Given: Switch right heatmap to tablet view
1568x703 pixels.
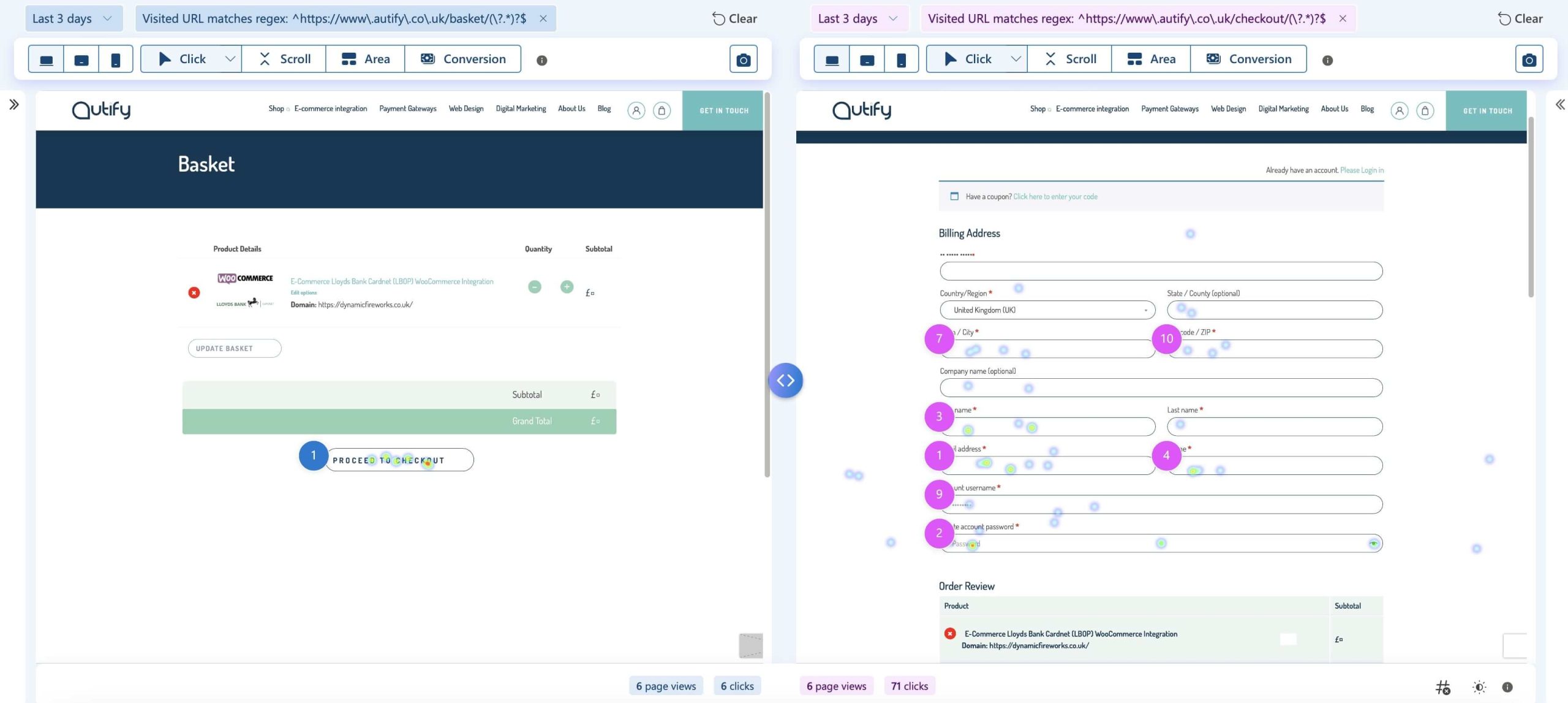Looking at the screenshot, I should 867,59.
